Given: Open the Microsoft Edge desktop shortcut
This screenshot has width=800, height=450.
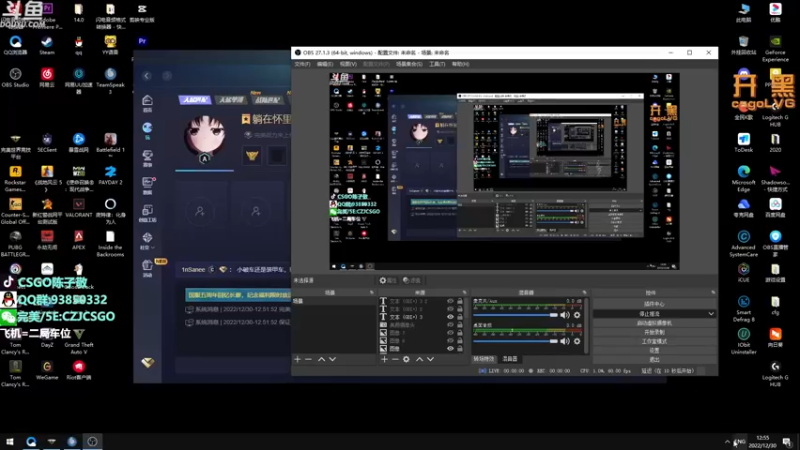Looking at the screenshot, I should pos(743,178).
